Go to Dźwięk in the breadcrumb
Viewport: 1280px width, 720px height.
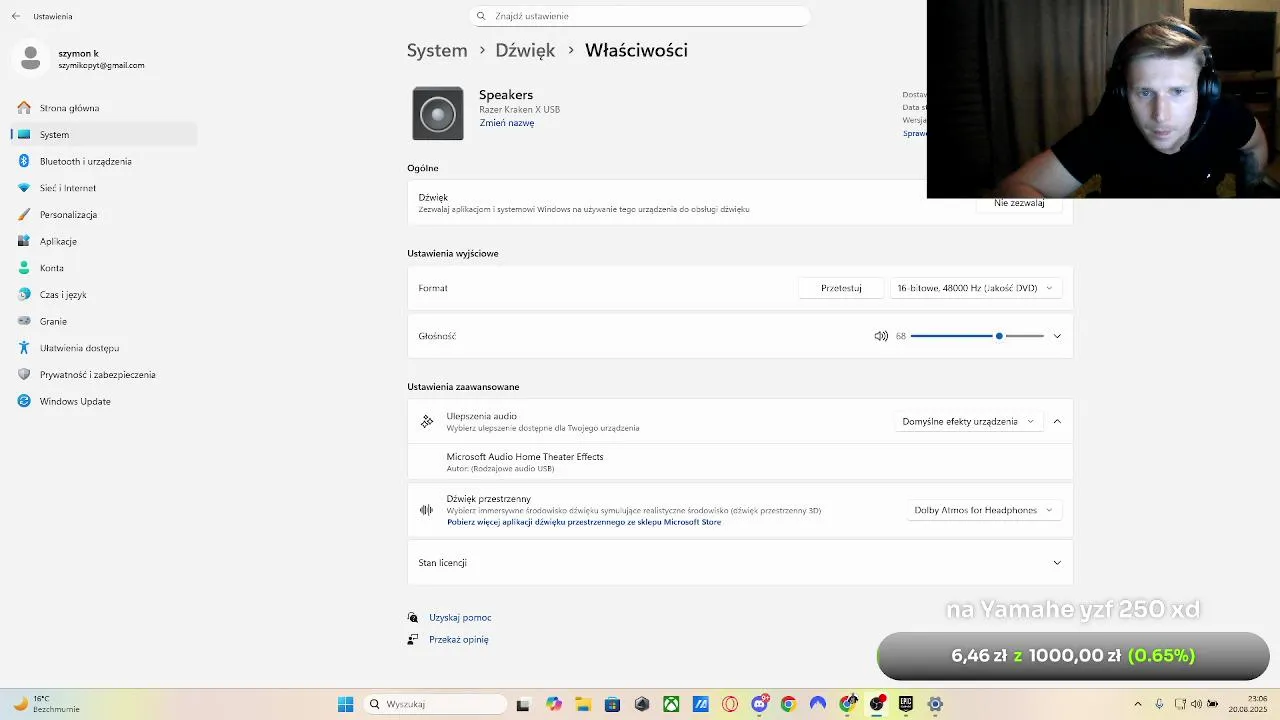[525, 50]
